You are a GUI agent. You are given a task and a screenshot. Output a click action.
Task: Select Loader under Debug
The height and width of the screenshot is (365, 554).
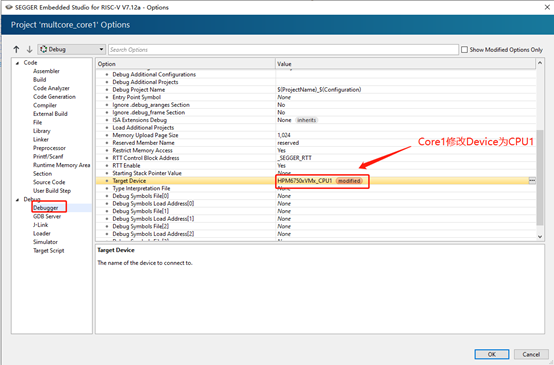(x=42, y=233)
